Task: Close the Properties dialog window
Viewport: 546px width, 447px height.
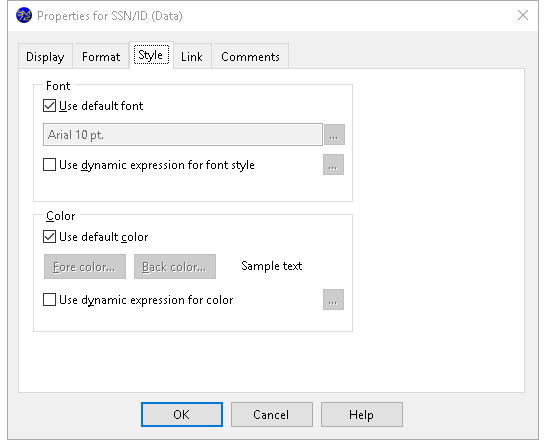Action: click(x=523, y=15)
